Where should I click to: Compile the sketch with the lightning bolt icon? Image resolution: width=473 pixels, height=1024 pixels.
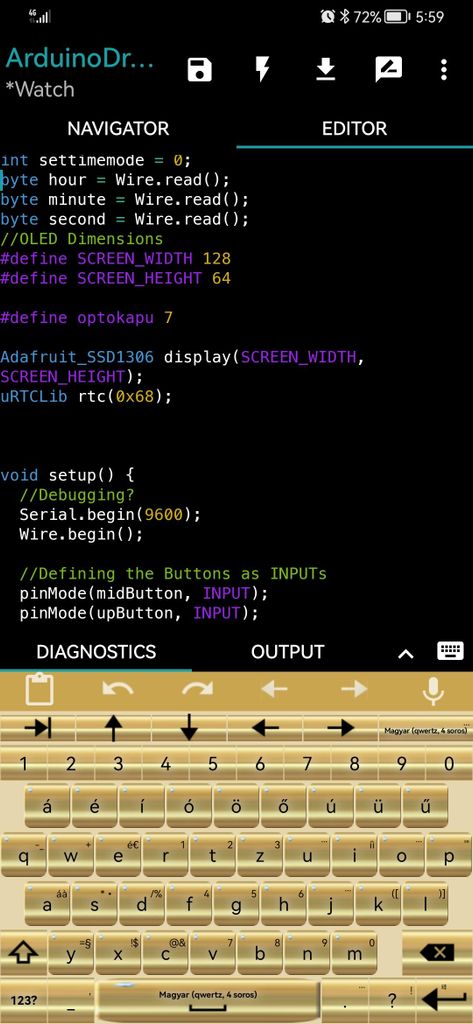point(263,69)
